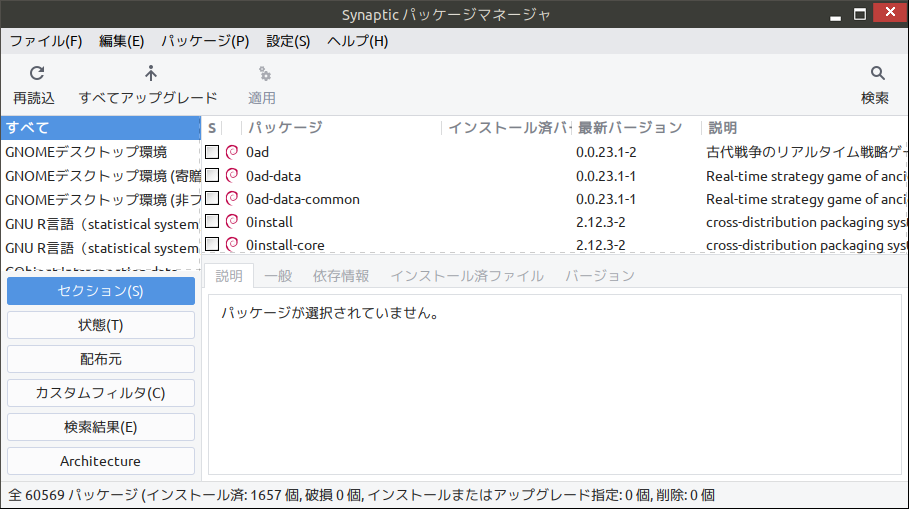Select the 0ad-data package name
Viewport: 909px width, 509px height.
point(274,176)
